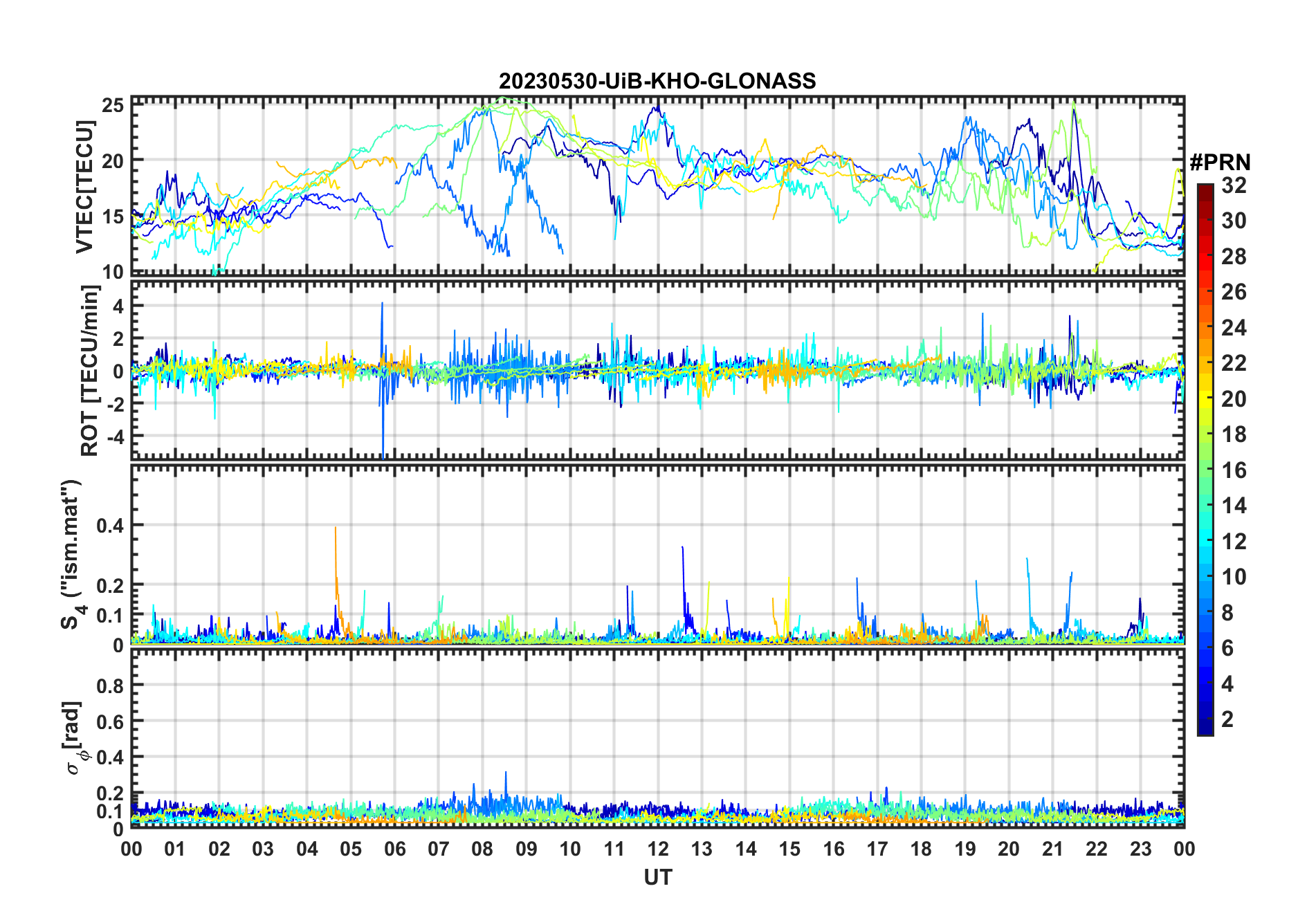Click the dark red top of the colorbar

[x=1205, y=190]
